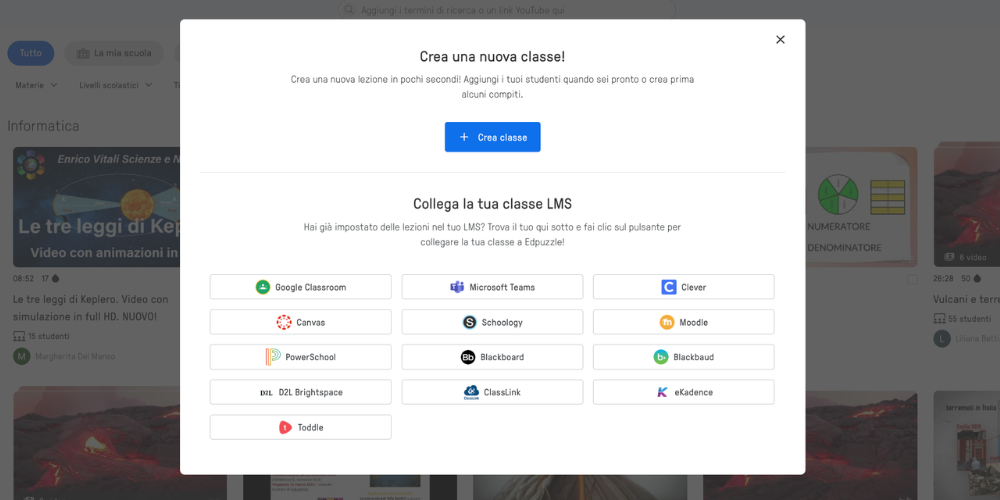Click the PowerSchool logo icon
The height and width of the screenshot is (500, 1000).
tap(273, 357)
